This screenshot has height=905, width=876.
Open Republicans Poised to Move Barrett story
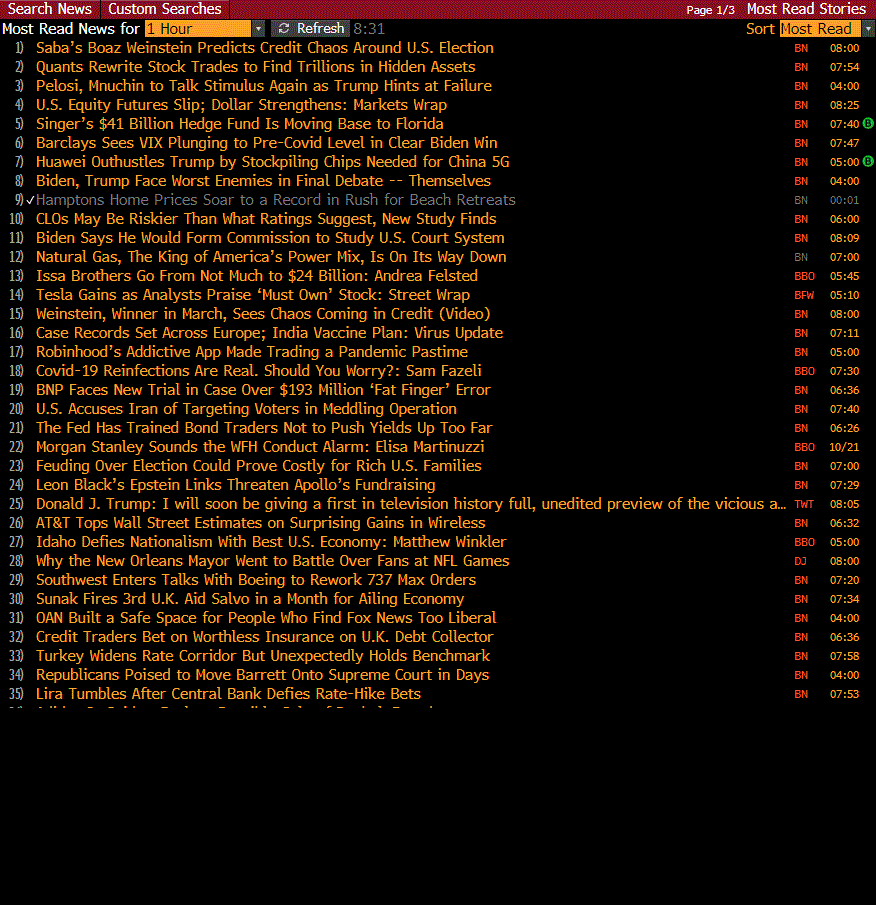pos(263,676)
